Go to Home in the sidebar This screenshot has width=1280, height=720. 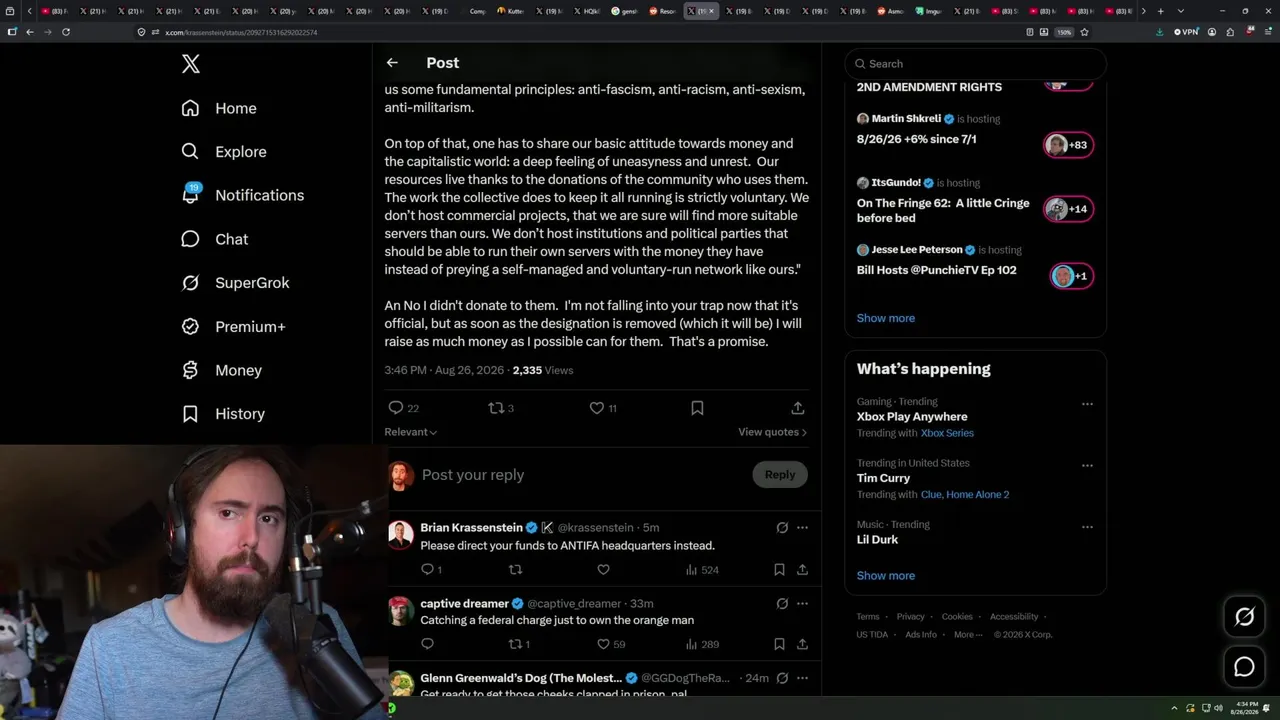219,108
